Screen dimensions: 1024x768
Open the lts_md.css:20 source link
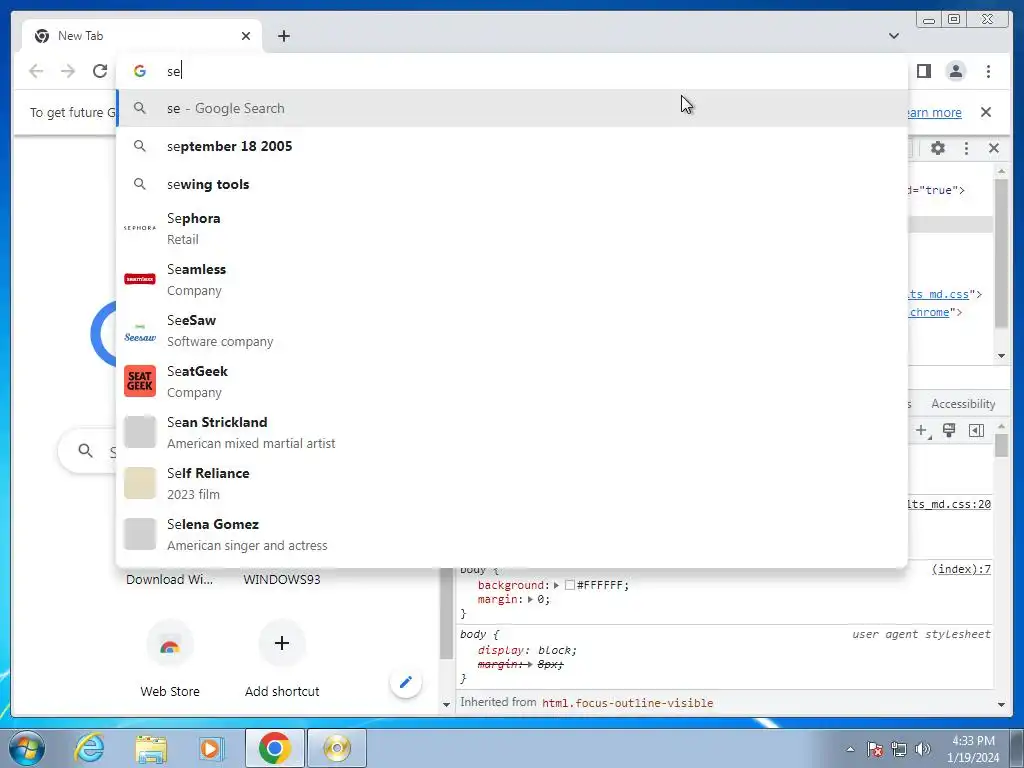point(949,504)
